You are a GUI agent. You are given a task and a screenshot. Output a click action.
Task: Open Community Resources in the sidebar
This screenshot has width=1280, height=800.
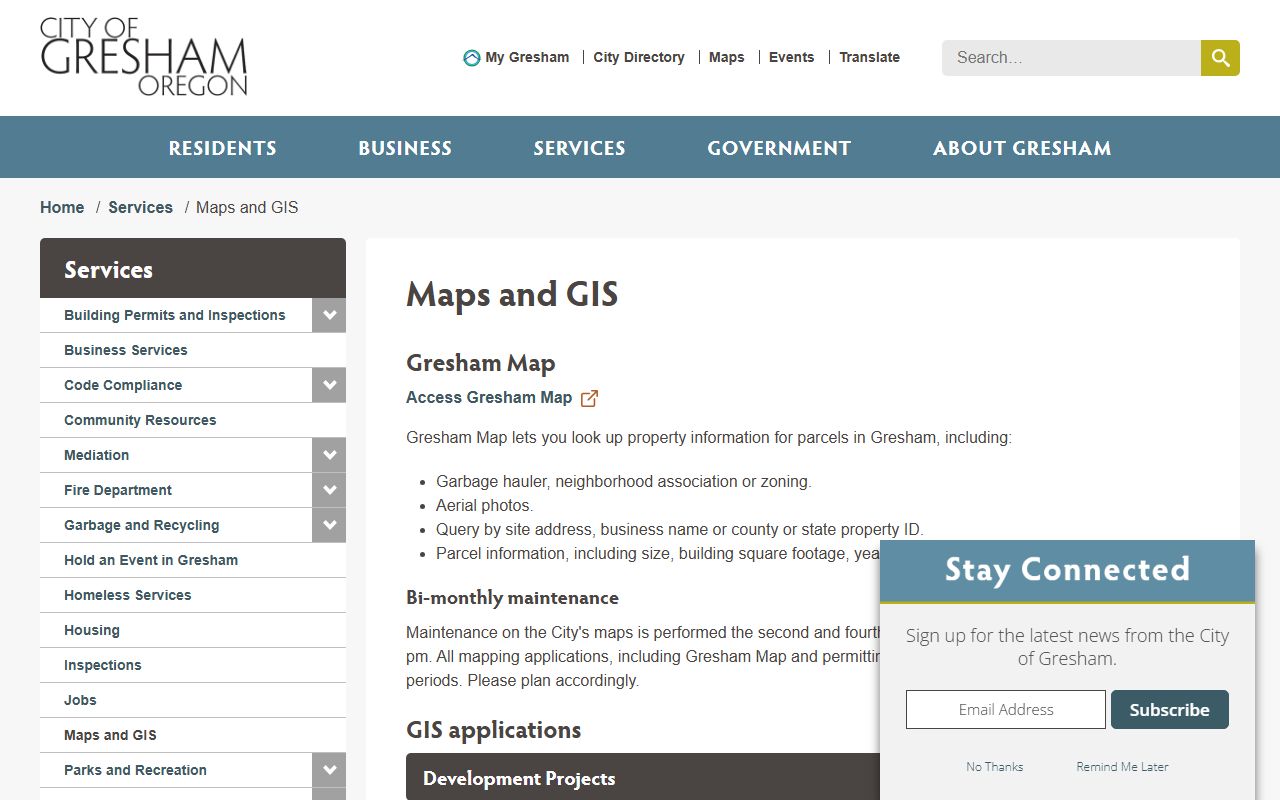140,420
